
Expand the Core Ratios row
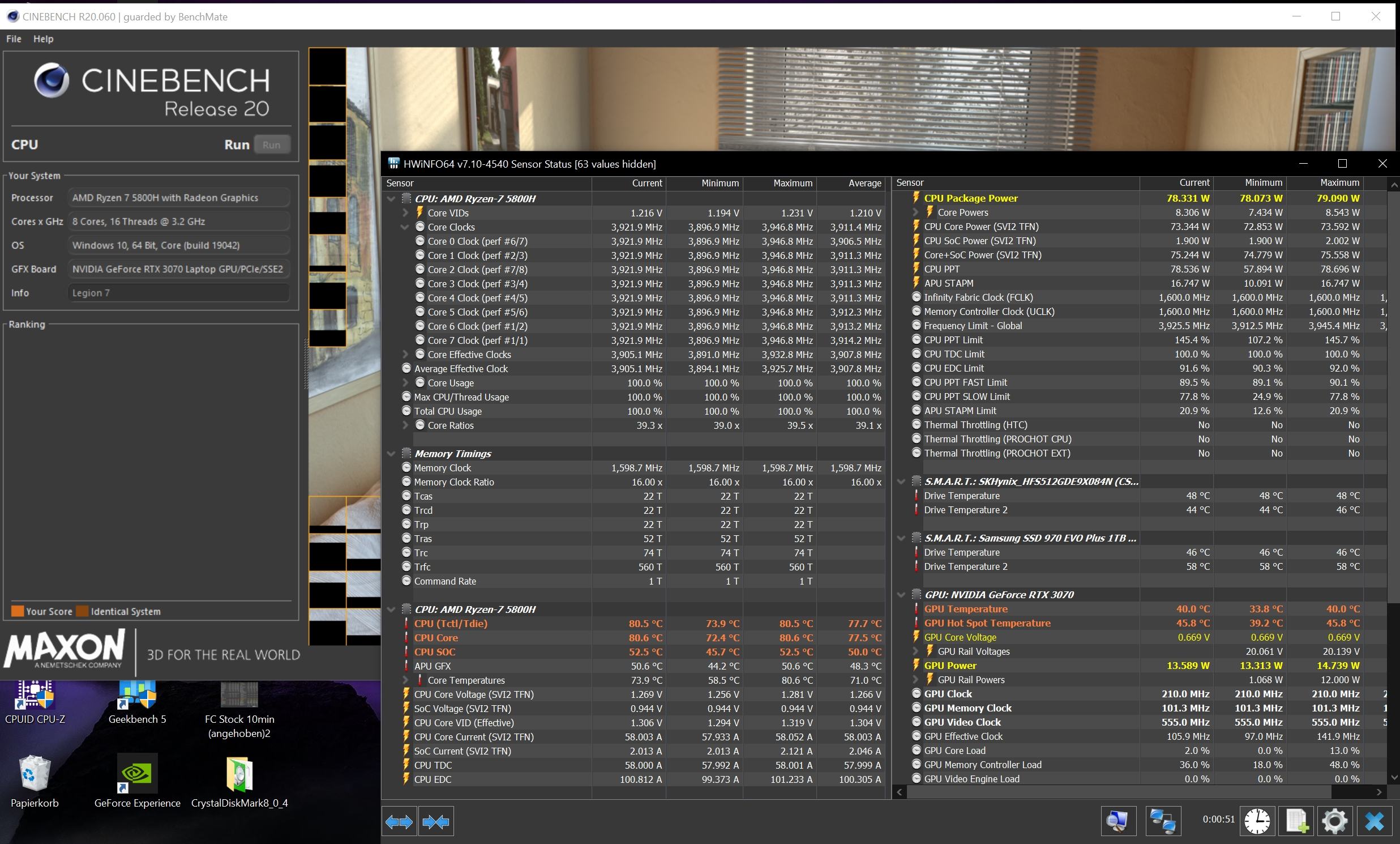[x=405, y=425]
